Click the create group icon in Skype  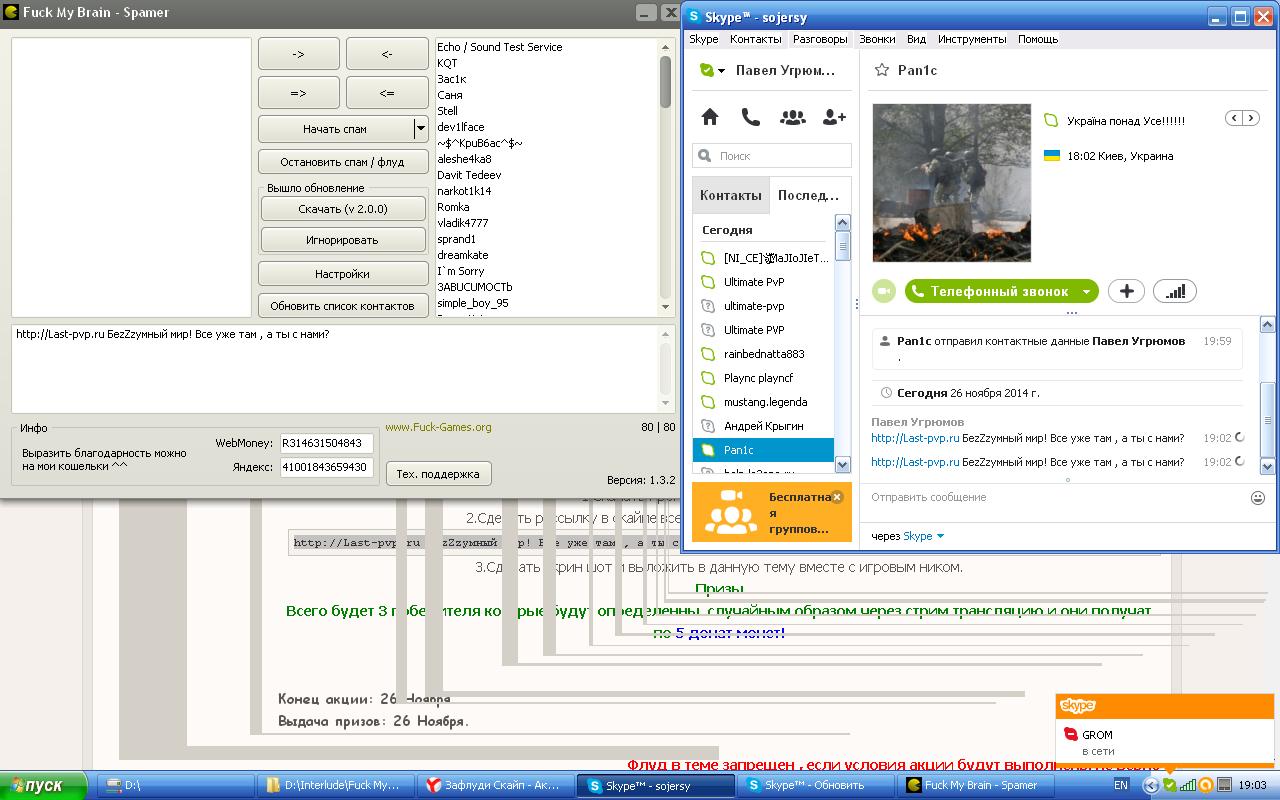(x=792, y=117)
